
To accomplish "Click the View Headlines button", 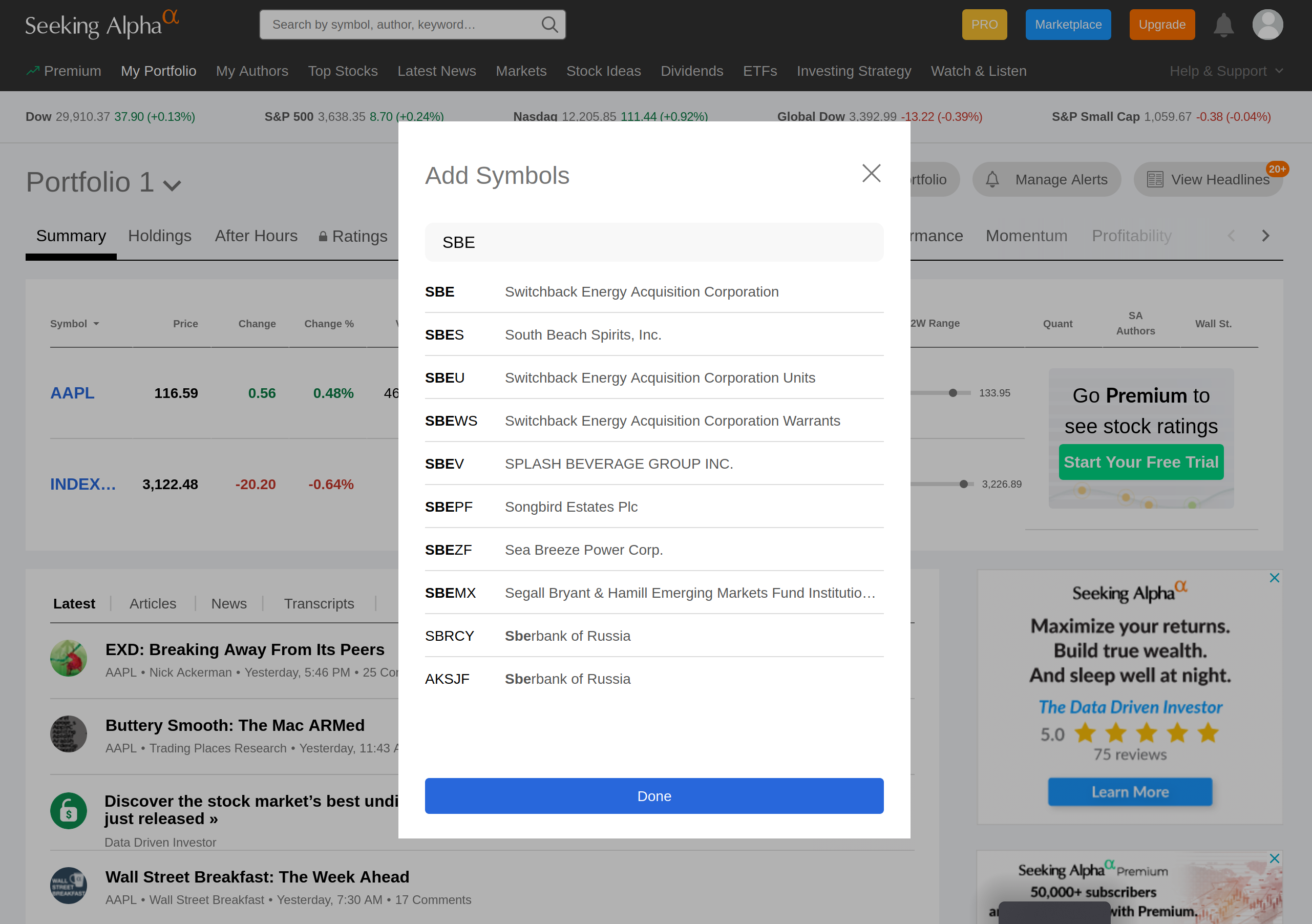I will (1208, 179).
